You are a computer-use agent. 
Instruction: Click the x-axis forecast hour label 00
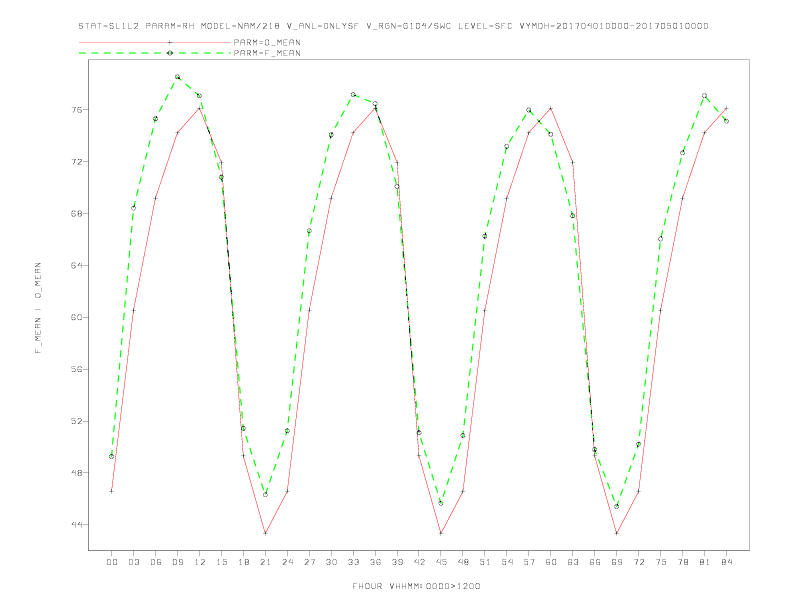112,562
